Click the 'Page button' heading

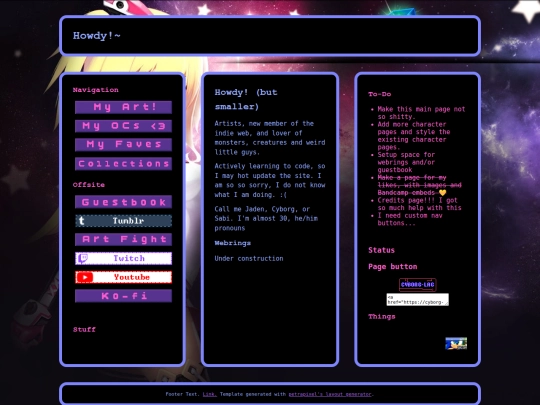click(x=393, y=267)
